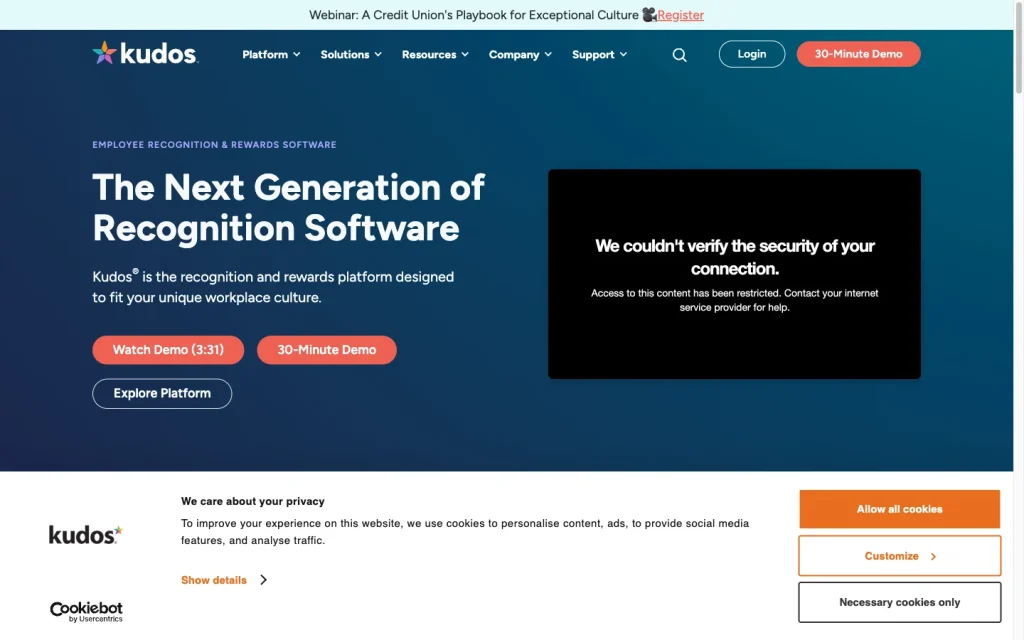Expand the Solutions menu
The height and width of the screenshot is (640, 1024).
351,54
